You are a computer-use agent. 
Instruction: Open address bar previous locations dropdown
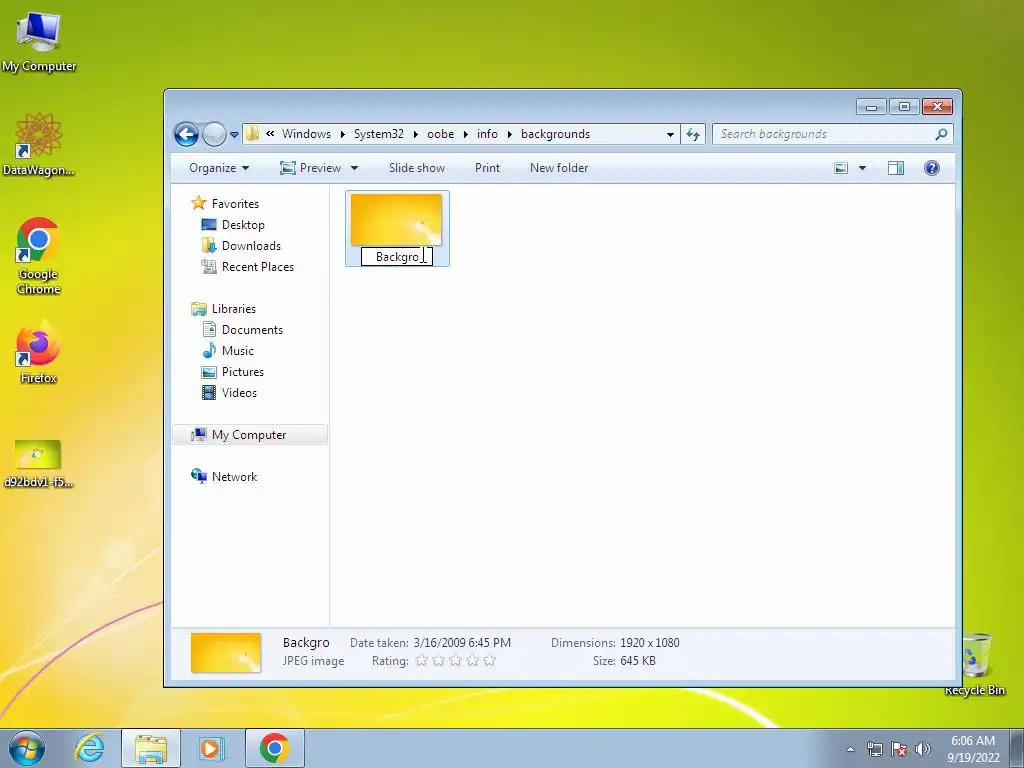coord(670,135)
